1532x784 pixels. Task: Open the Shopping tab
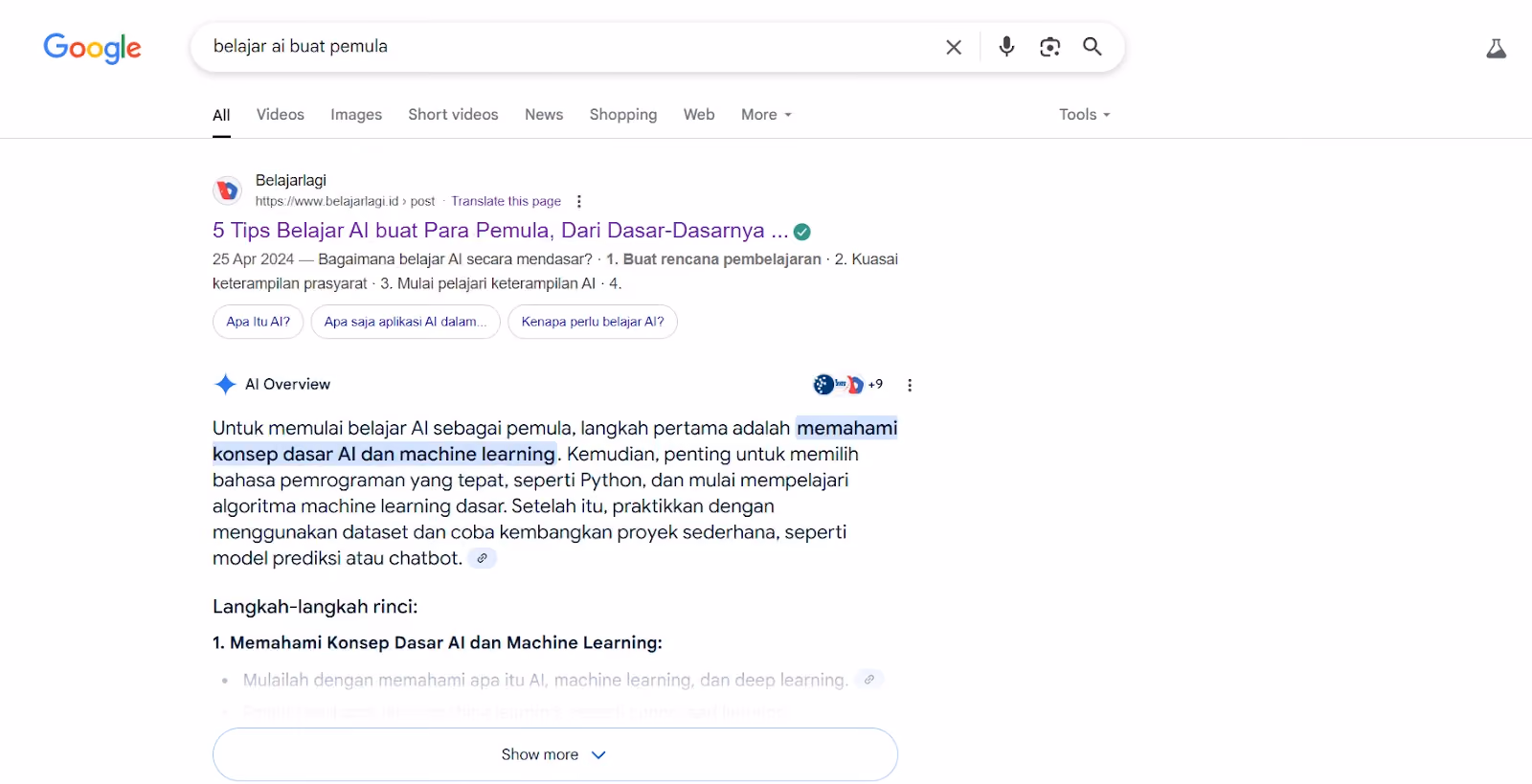point(623,115)
